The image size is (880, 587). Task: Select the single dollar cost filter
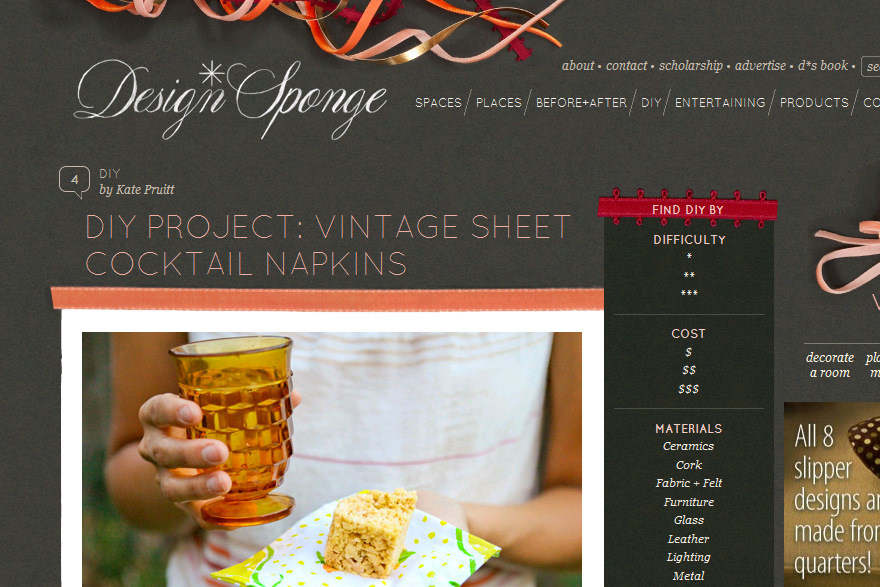(689, 352)
